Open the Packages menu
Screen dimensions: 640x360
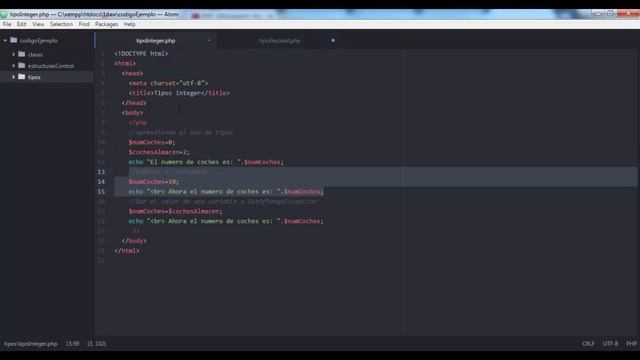coord(107,24)
